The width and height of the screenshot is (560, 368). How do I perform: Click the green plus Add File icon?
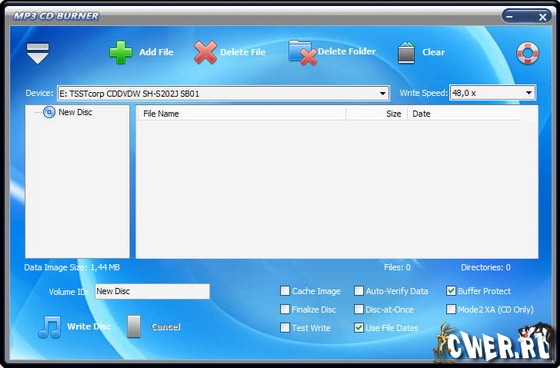coord(121,52)
